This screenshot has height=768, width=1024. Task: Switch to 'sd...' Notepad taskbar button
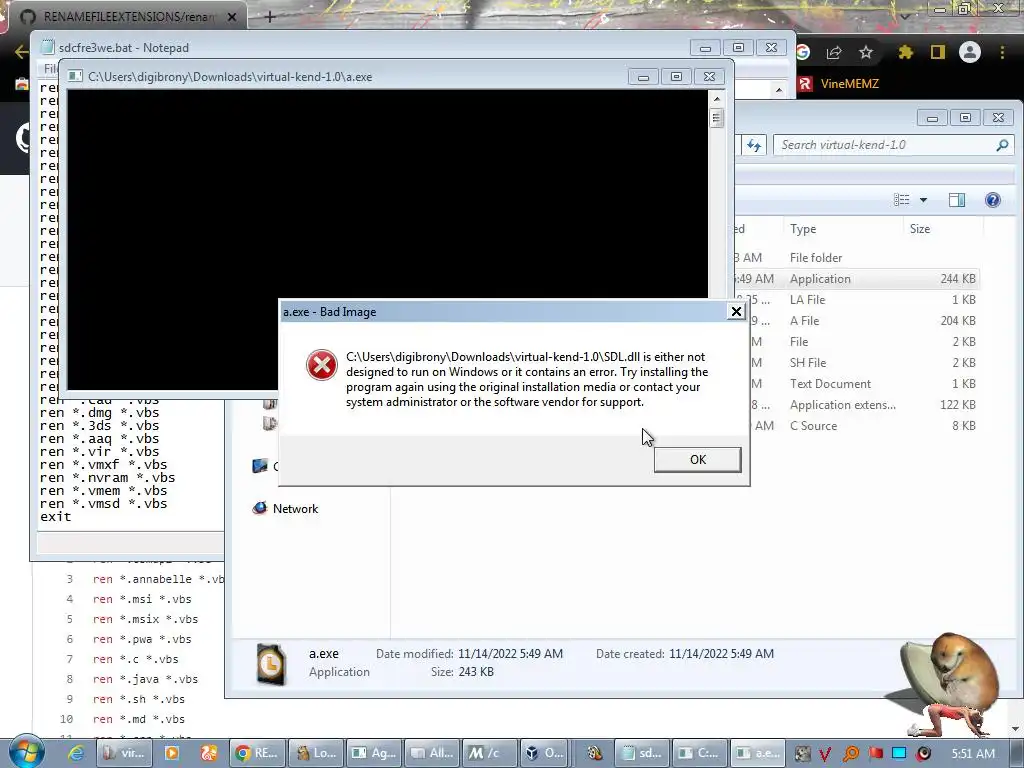pyautogui.click(x=641, y=753)
